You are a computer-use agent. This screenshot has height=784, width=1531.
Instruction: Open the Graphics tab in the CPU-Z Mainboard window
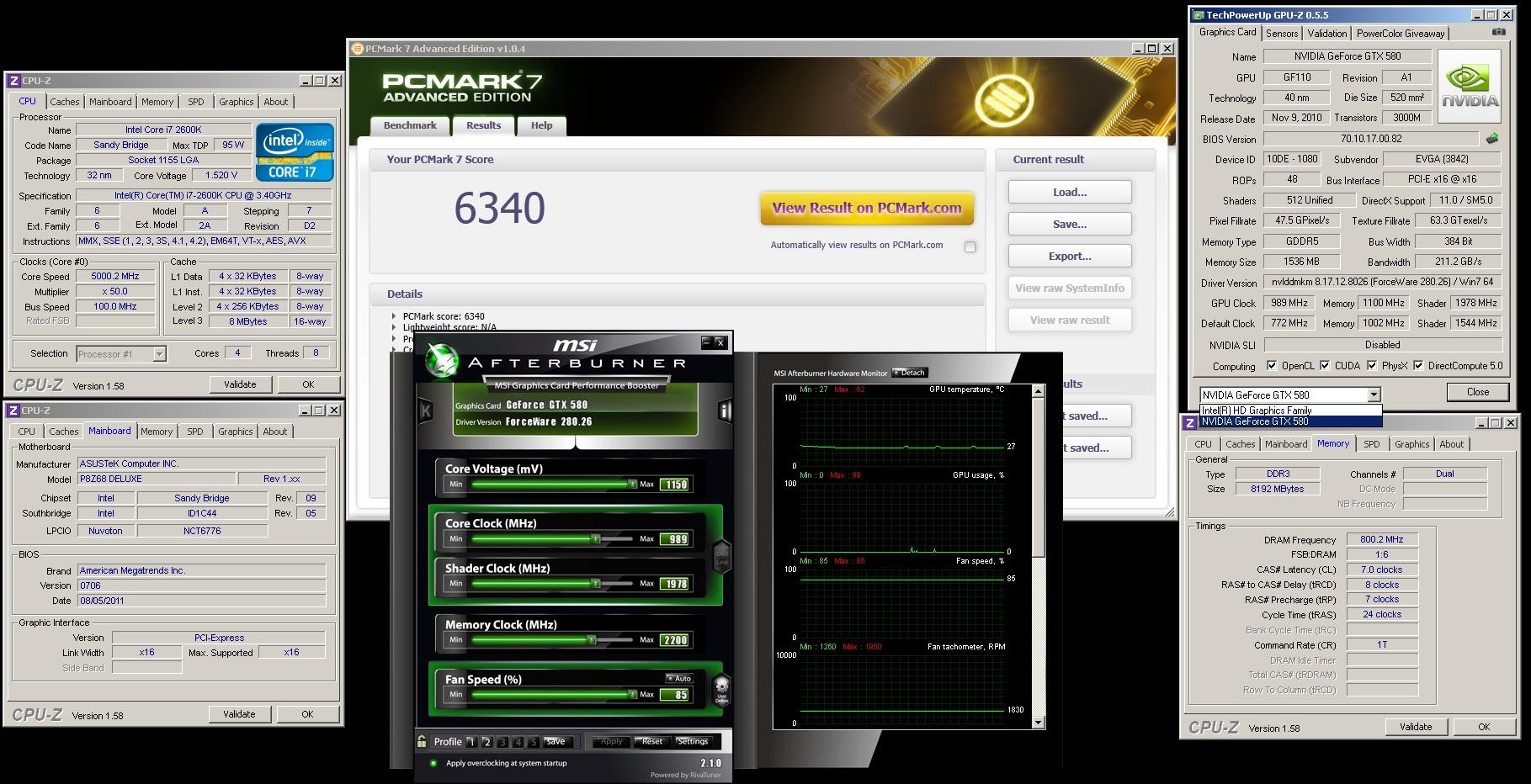(x=235, y=432)
